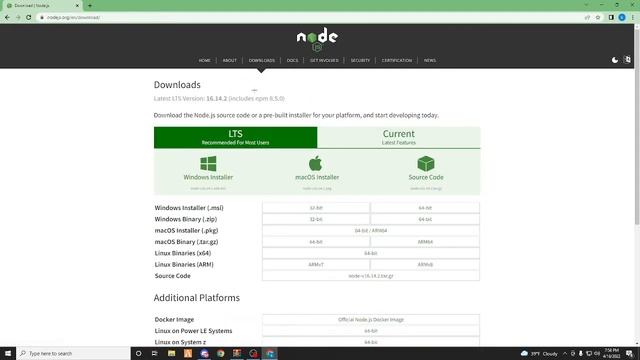The height and width of the screenshot is (360, 640).
Task: Download Windows Binary (.zip) 64-bit
Action: coord(425,219)
